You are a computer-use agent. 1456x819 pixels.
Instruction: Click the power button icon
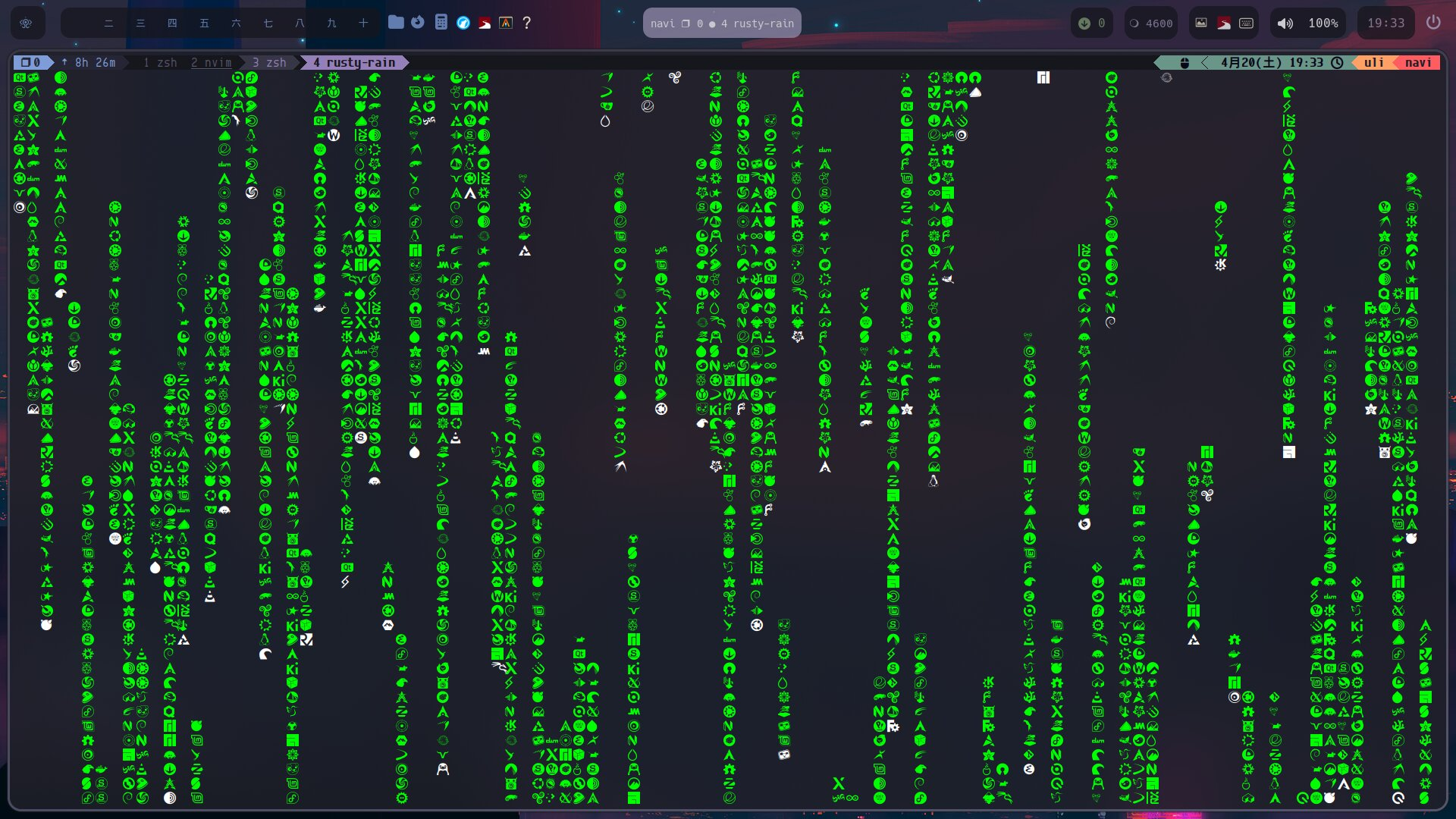pos(1432,23)
